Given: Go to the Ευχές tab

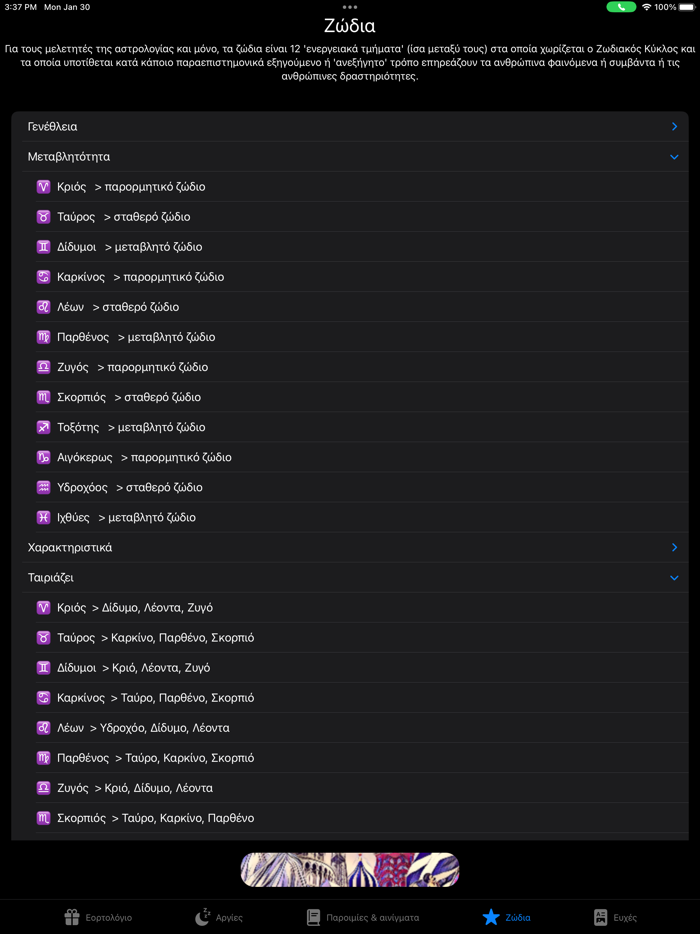Looking at the screenshot, I should coord(615,917).
